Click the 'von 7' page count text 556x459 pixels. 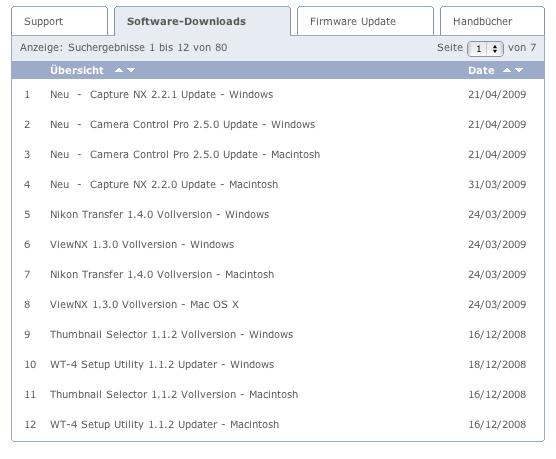pos(522,48)
